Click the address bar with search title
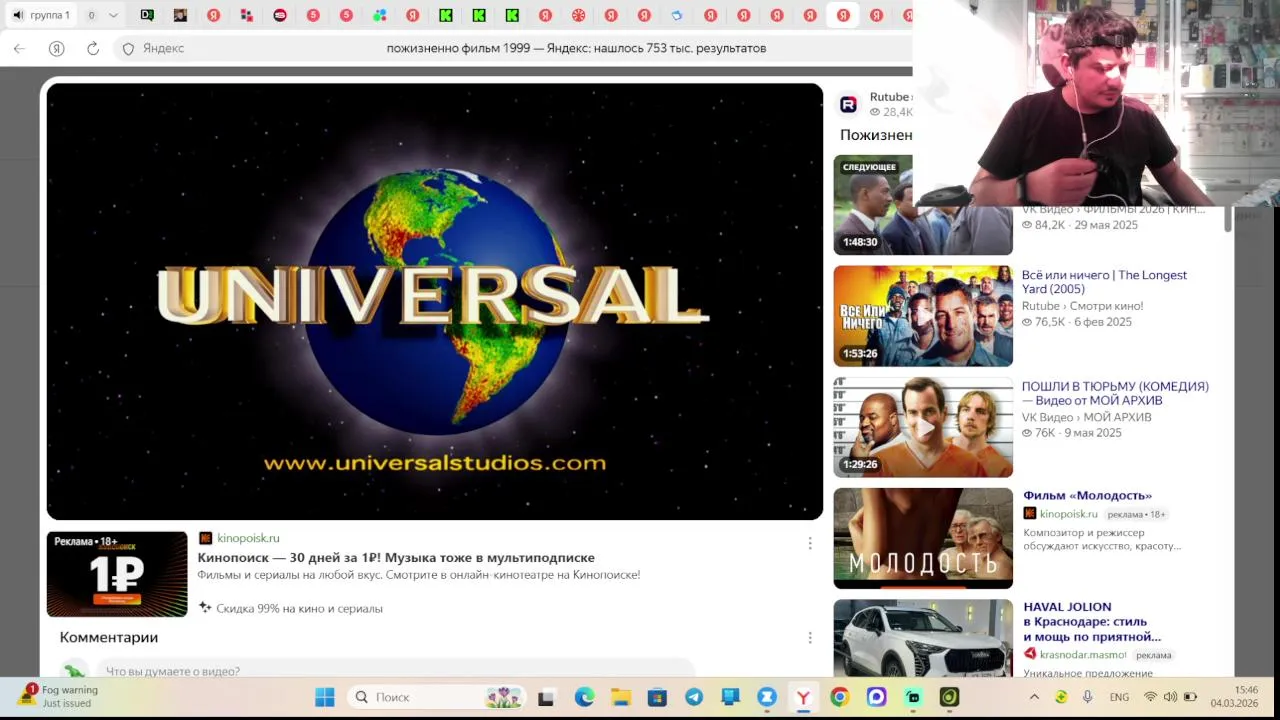1280x720 pixels. click(576, 48)
